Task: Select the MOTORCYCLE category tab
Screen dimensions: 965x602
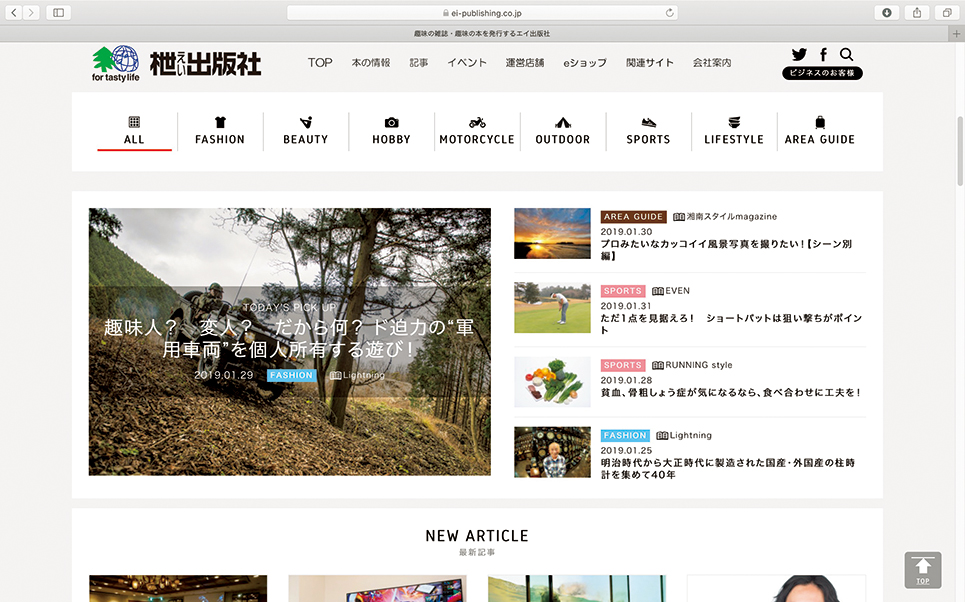Action: (477, 131)
